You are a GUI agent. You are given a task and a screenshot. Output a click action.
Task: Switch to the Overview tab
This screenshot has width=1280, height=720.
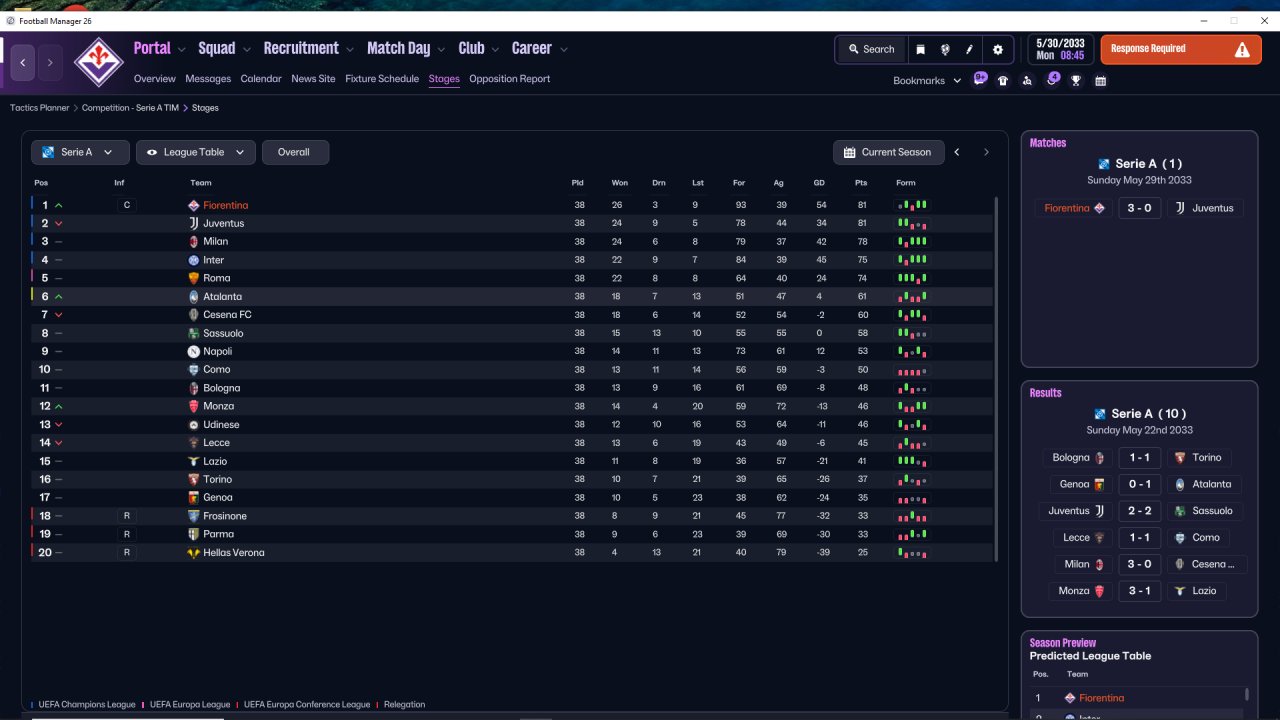[x=154, y=79]
